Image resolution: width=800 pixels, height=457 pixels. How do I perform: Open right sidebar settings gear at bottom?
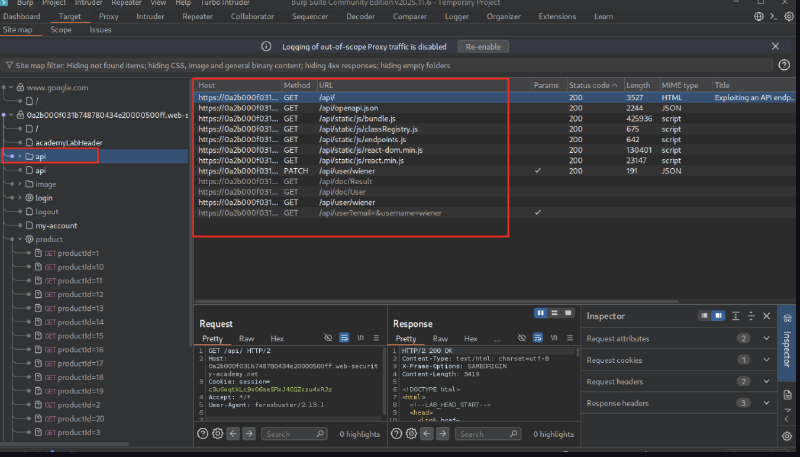787,436
